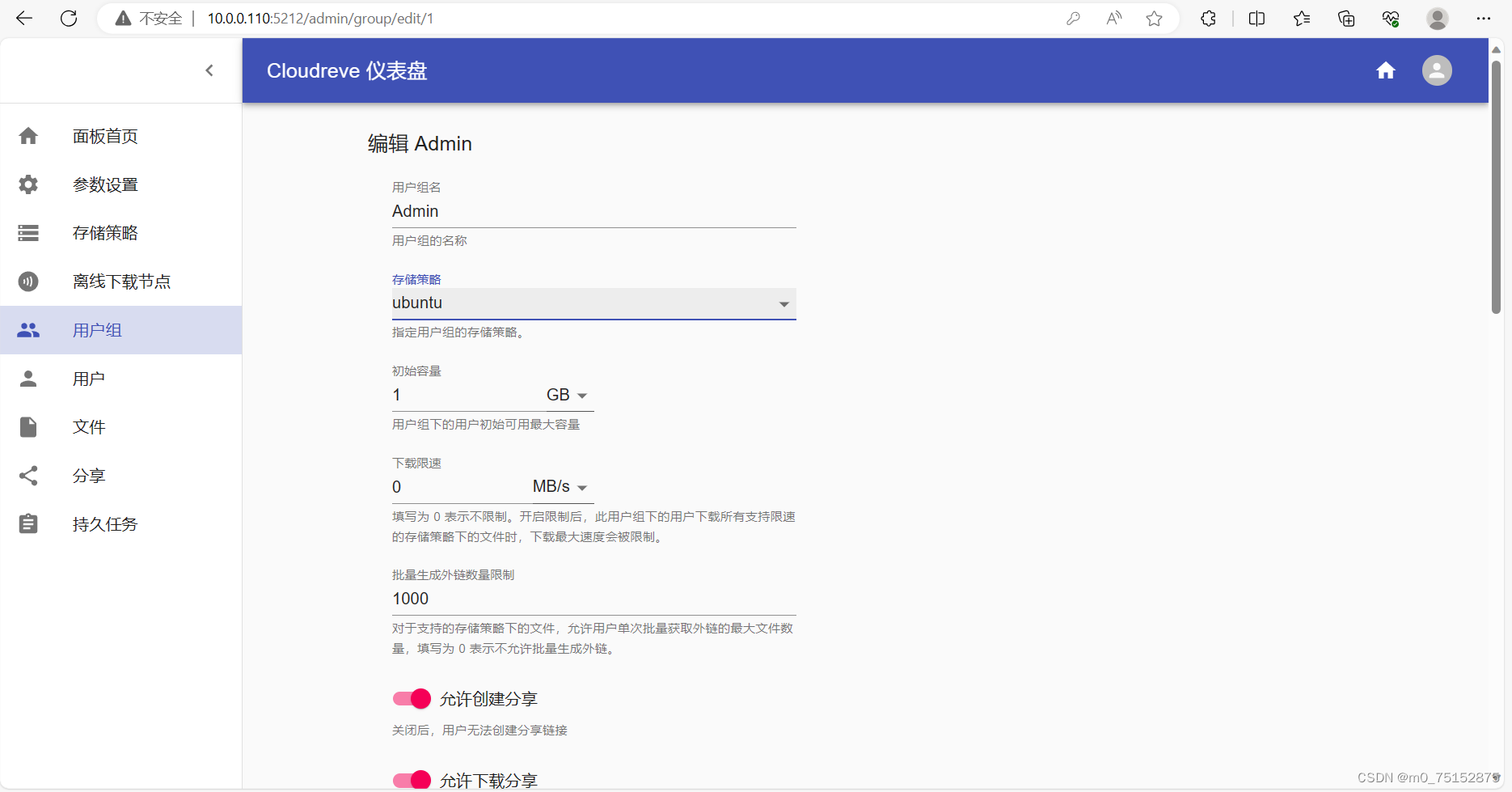Viewport: 1512px width, 792px height.
Task: Open the 存储策略 ubuntu dropdown
Action: (x=593, y=303)
